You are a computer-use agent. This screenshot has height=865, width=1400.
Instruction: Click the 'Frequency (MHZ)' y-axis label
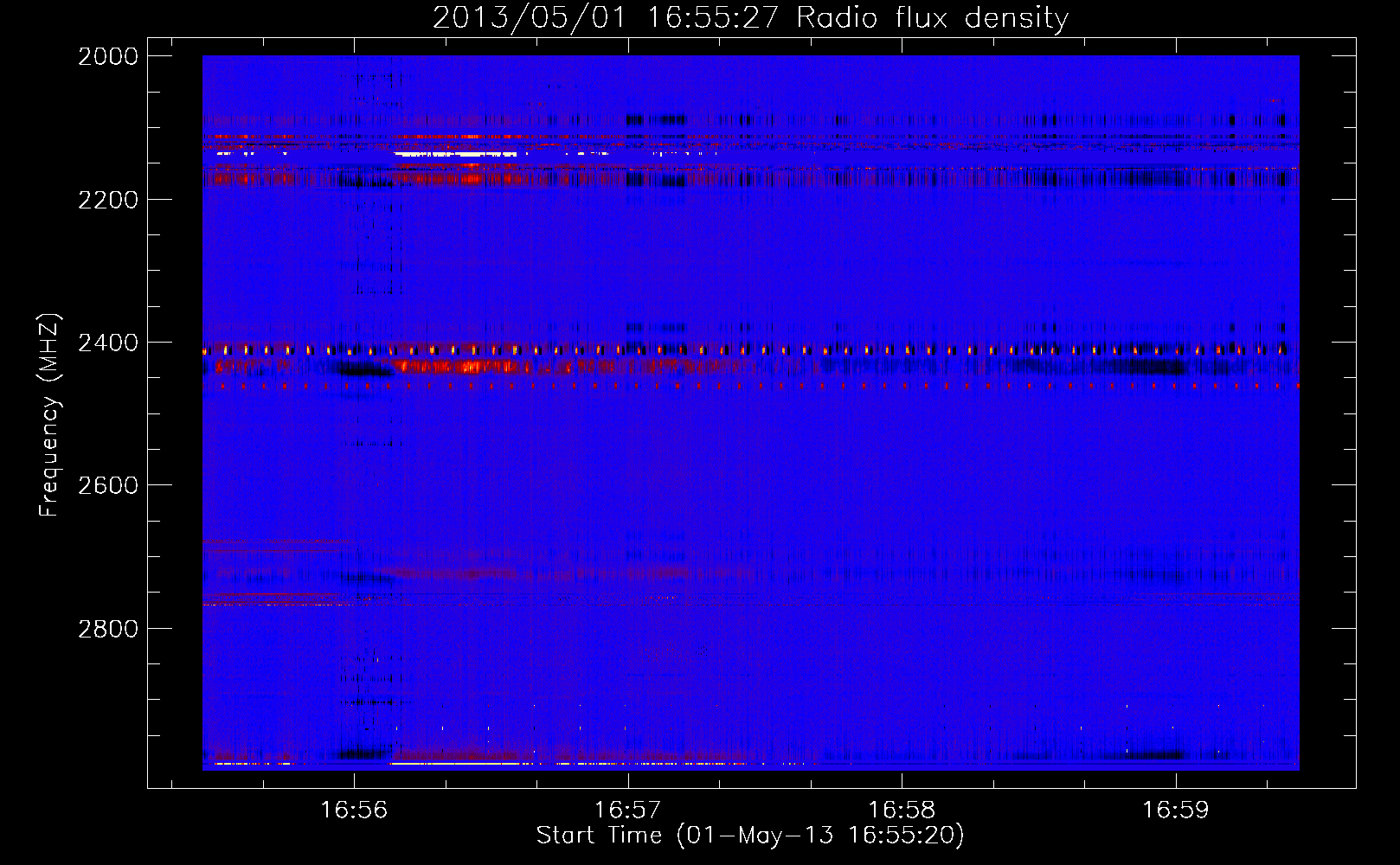[49, 415]
